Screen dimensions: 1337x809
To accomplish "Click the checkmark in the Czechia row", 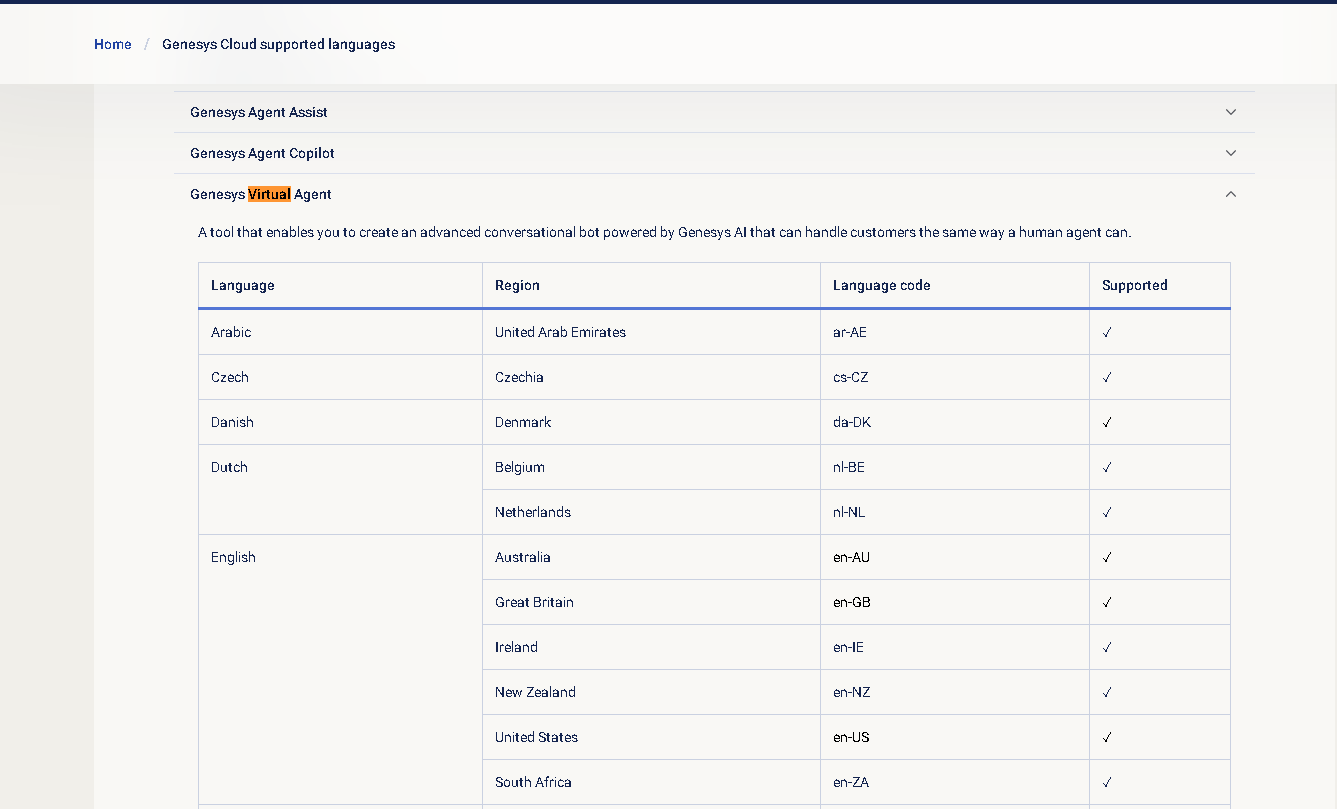I will (1107, 377).
